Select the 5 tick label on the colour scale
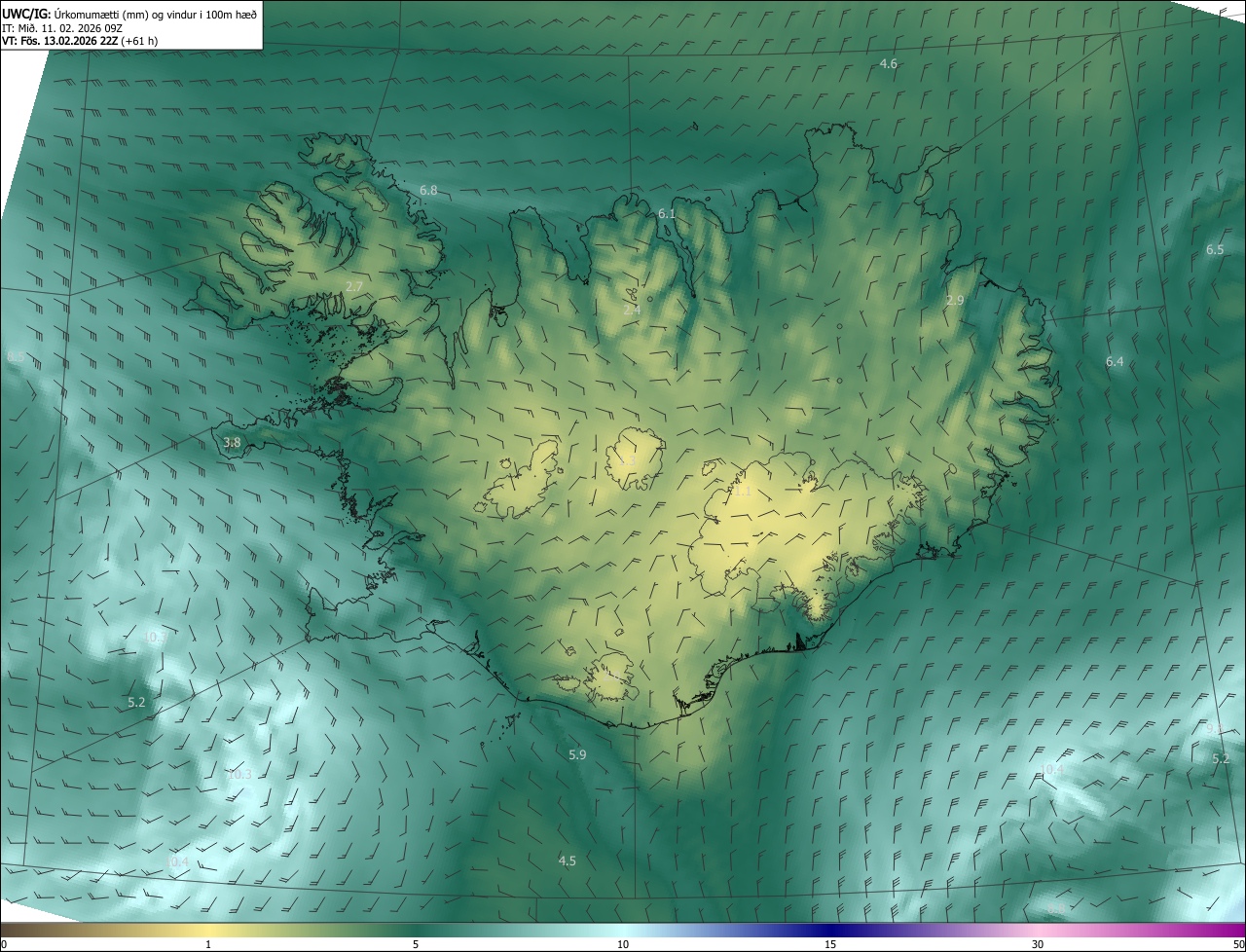Viewport: 1246px width, 952px height. pos(416,945)
